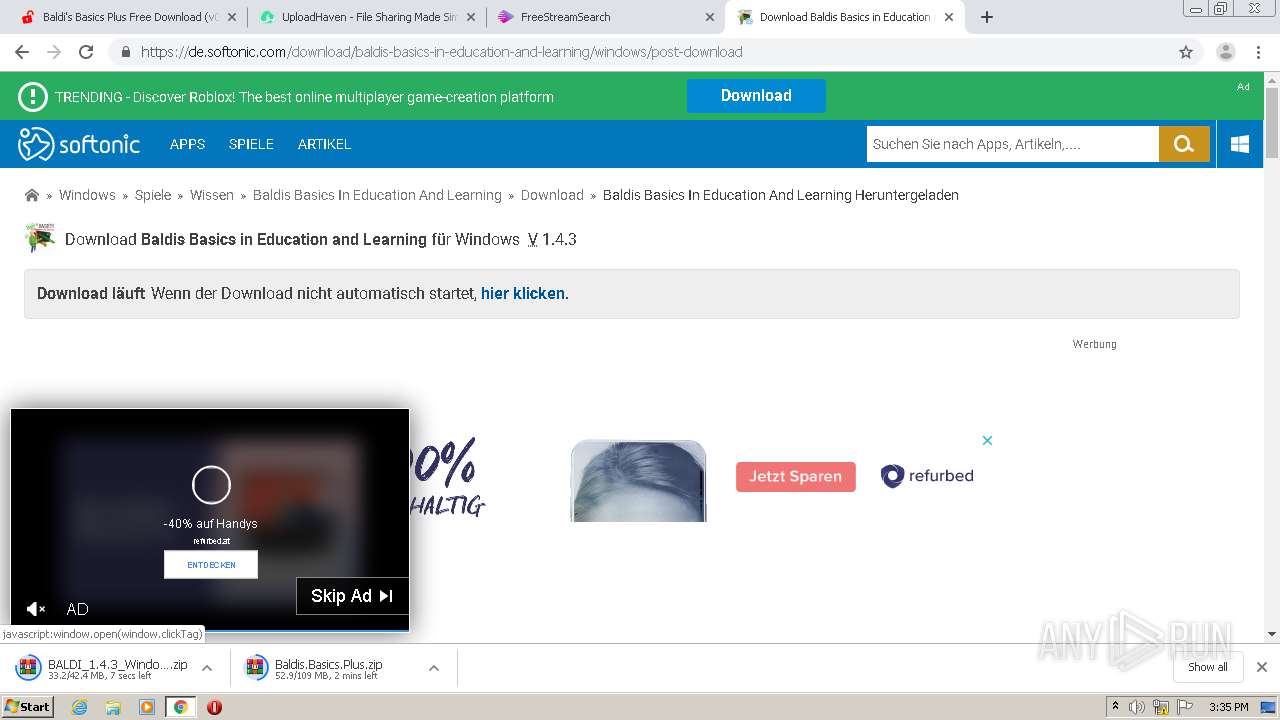Close the downloads bar
The width and height of the screenshot is (1280, 720).
pos(1262,667)
